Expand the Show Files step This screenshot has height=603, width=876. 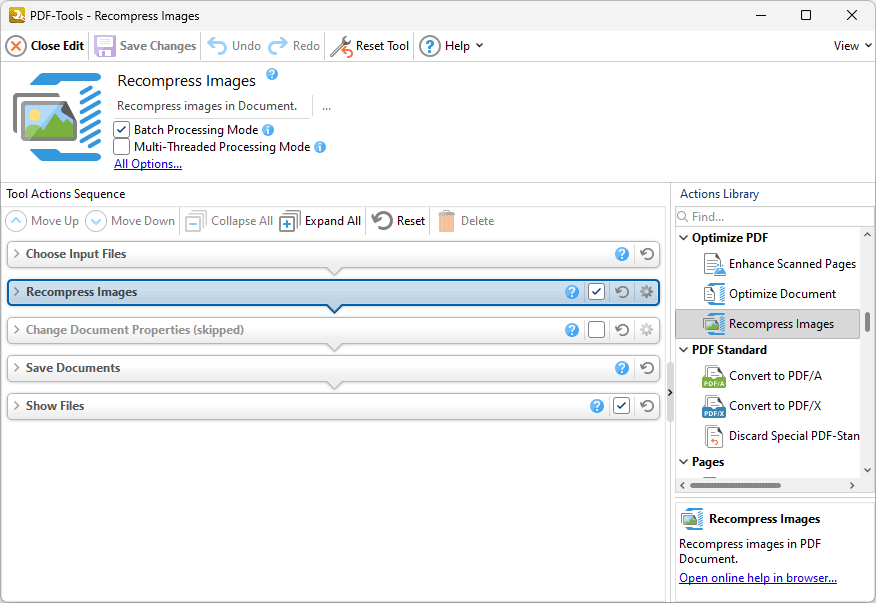[17, 406]
